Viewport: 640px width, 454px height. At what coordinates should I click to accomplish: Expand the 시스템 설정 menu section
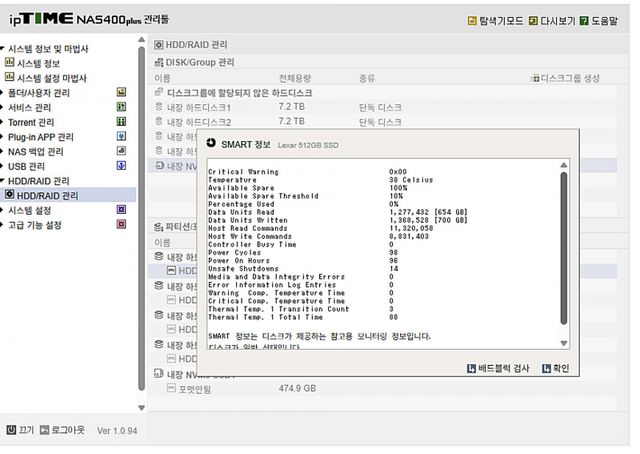tap(3, 211)
